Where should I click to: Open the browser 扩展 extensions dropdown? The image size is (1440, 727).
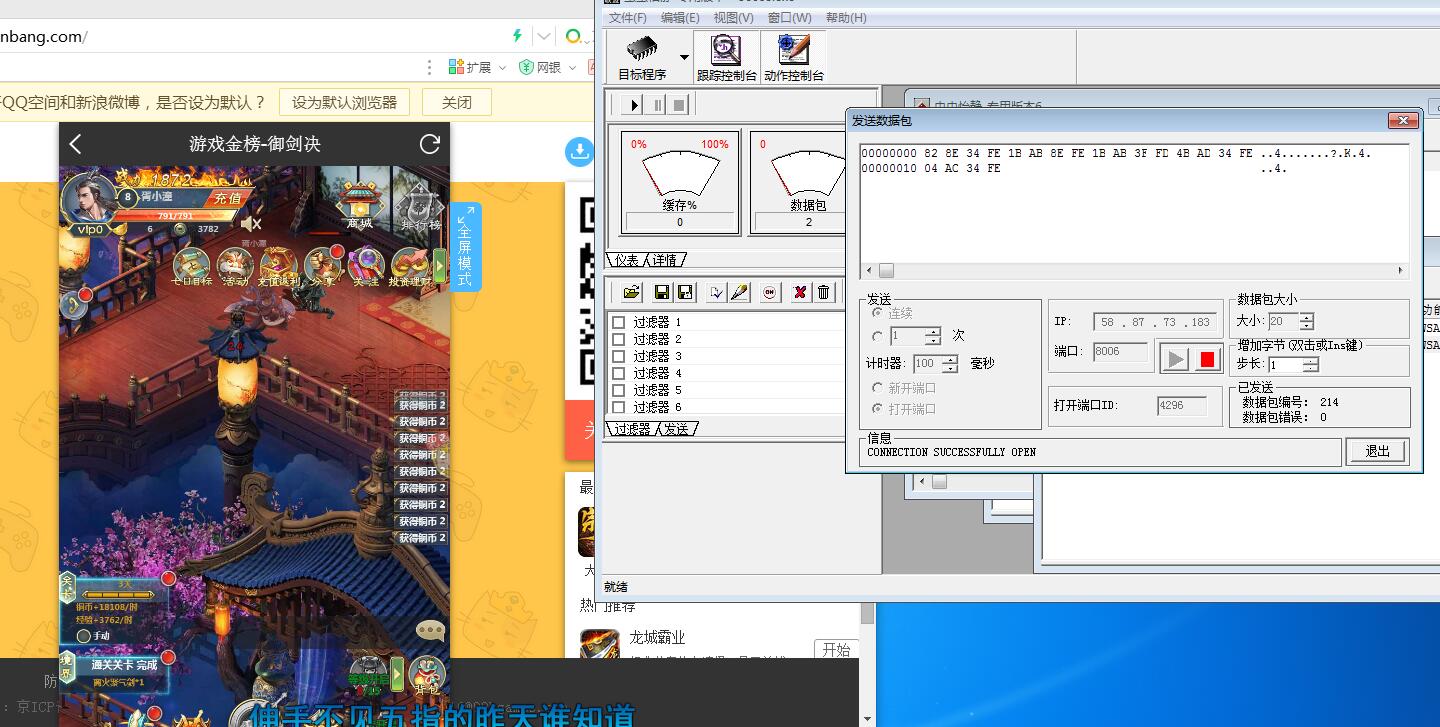pyautogui.click(x=479, y=67)
